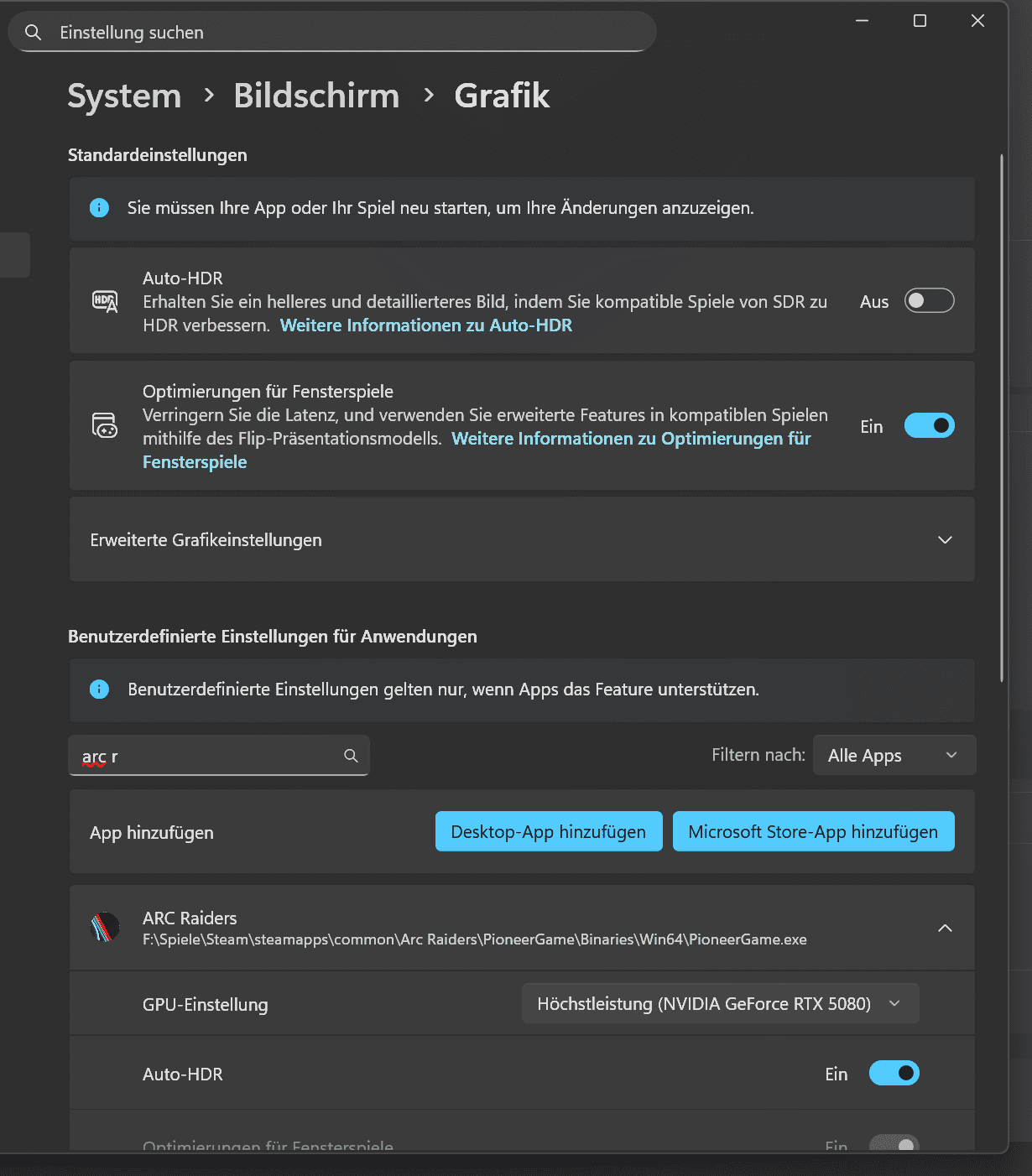Viewport: 1032px width, 1176px height.
Task: Expand Erweiterte Grafikeinstellungen section
Action: click(x=945, y=540)
